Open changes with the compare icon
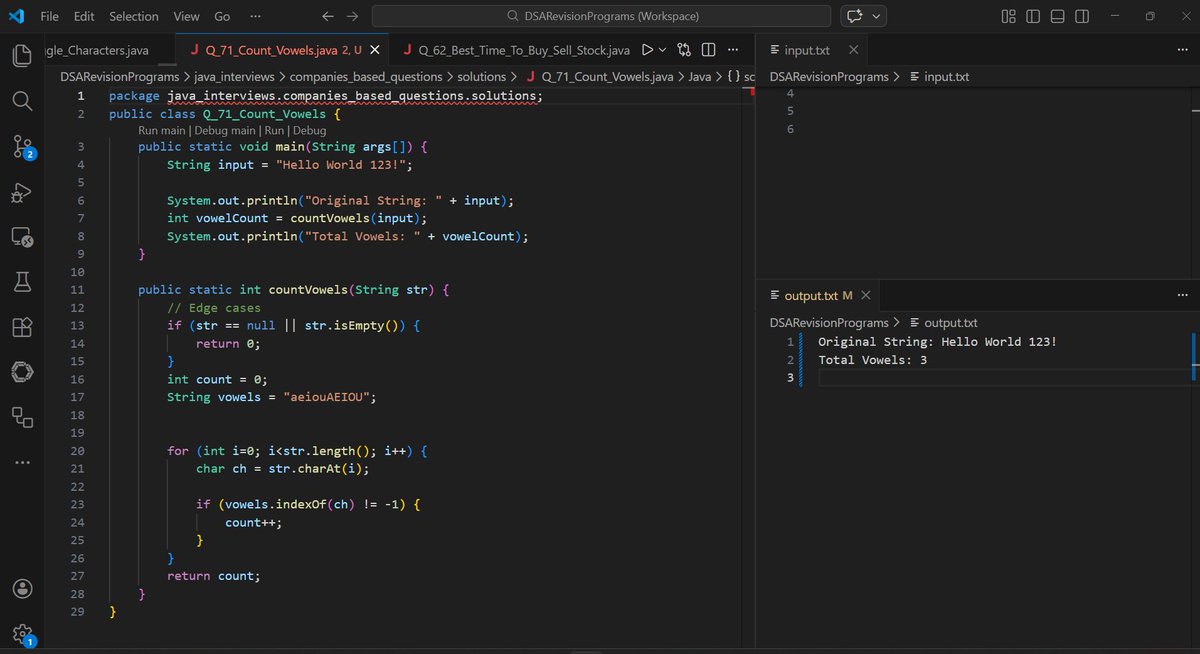 (684, 50)
